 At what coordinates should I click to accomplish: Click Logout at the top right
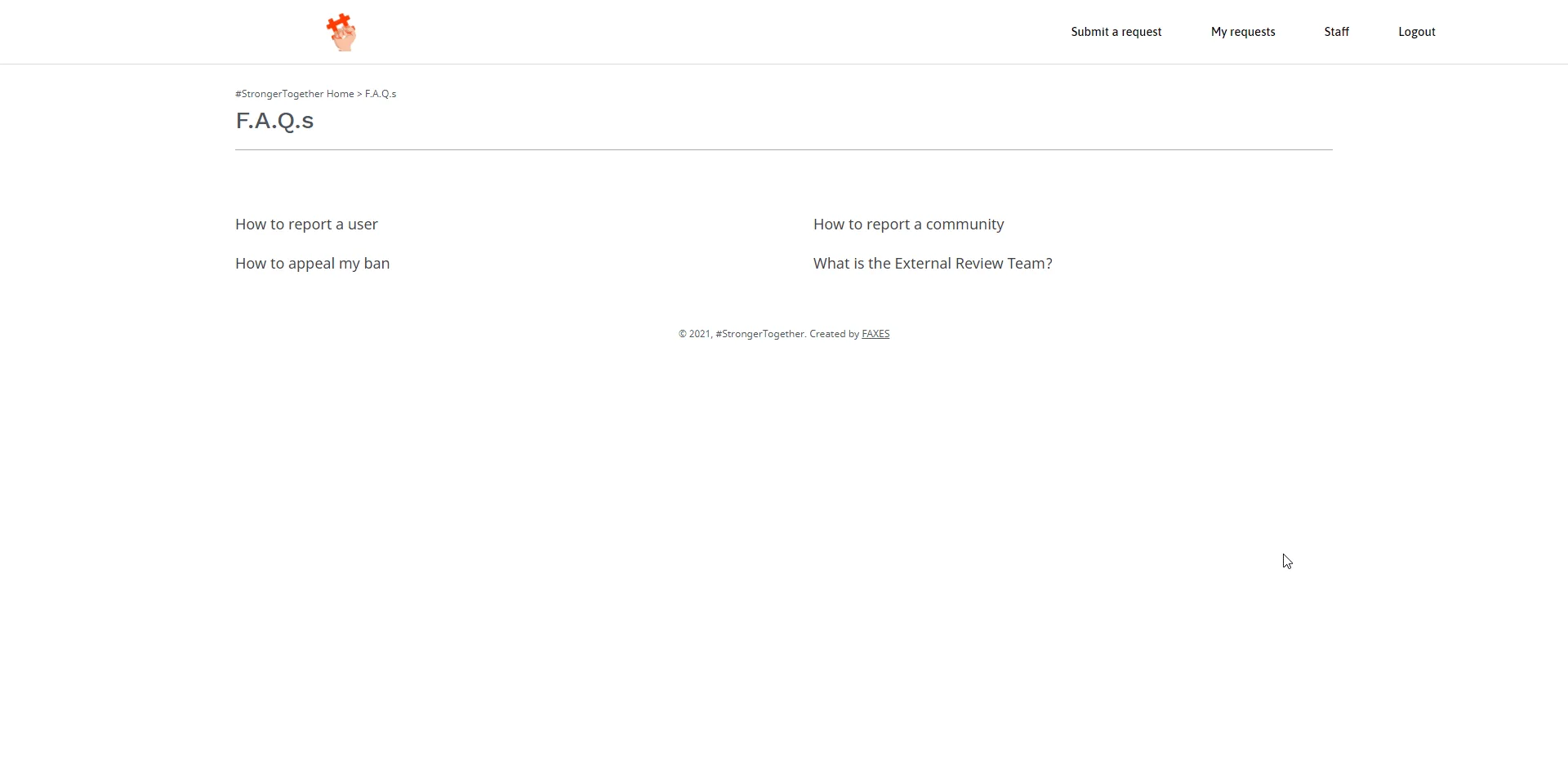tap(1416, 32)
